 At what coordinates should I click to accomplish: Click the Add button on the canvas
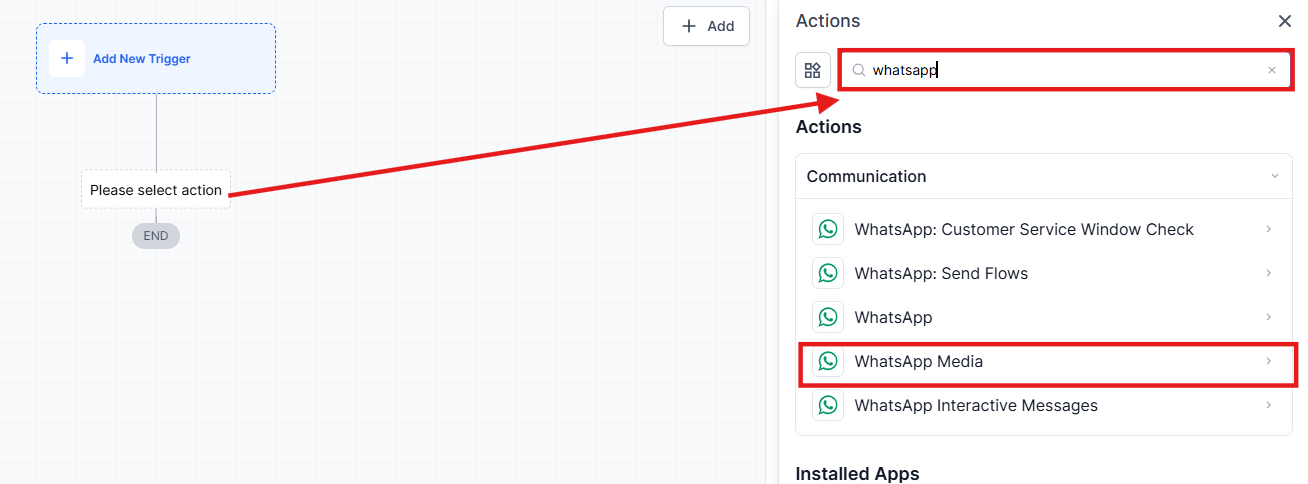click(706, 26)
